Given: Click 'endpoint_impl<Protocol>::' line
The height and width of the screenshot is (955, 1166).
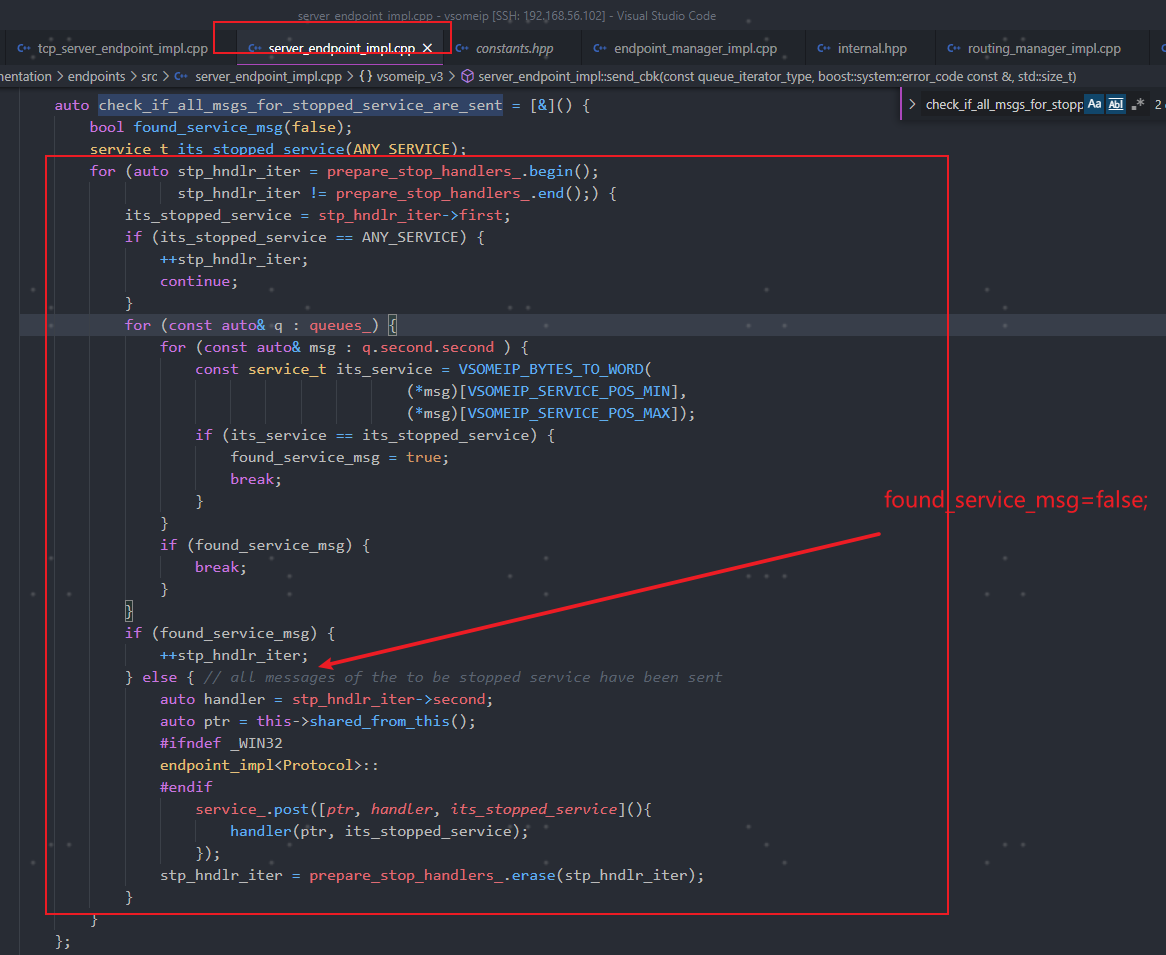Looking at the screenshot, I should [x=269, y=765].
